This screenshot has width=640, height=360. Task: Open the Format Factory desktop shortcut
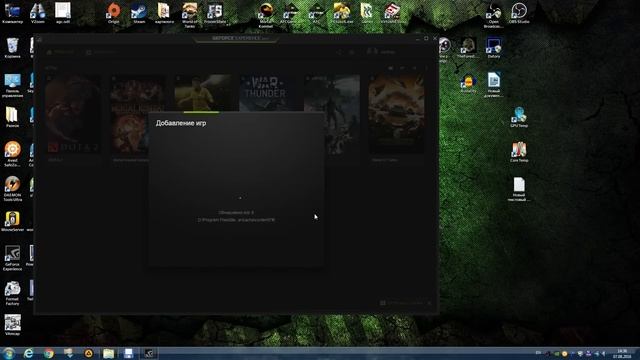pos(12,293)
